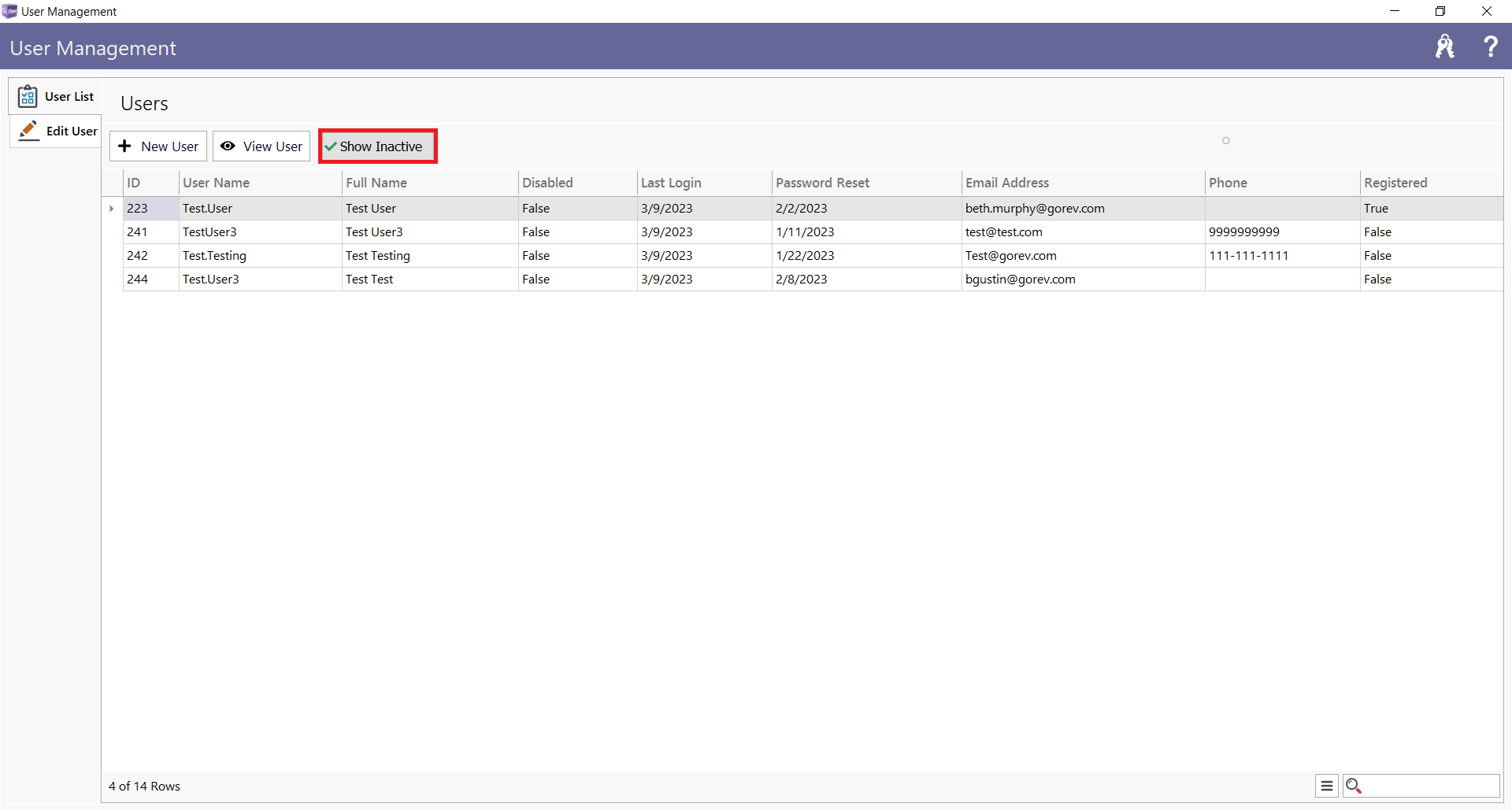Sort by the User Name column header
Screen dimensions: 1512x811
(x=261, y=183)
